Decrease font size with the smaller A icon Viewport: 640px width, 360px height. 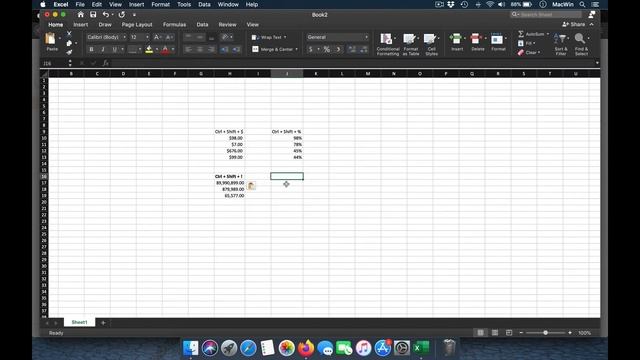(169, 37)
